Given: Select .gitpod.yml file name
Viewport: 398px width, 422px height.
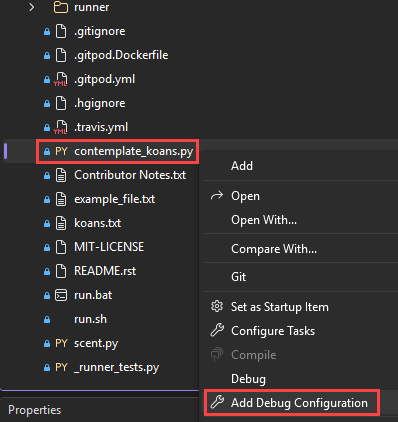Looking at the screenshot, I should (104, 80).
